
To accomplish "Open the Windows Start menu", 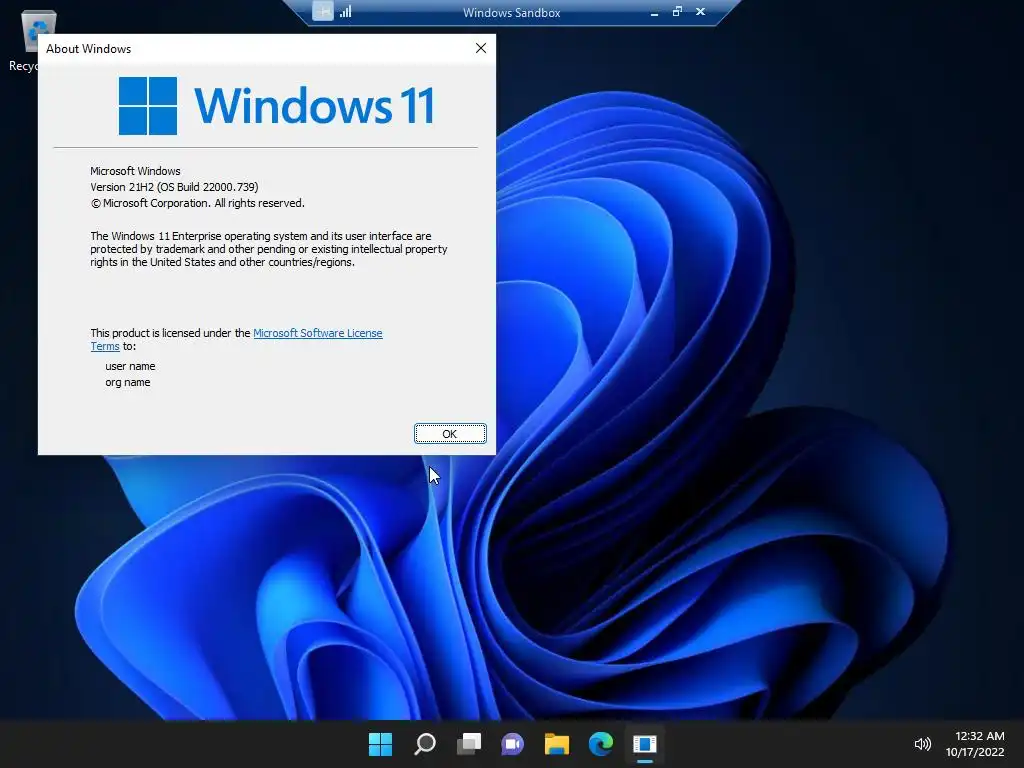I will coord(380,744).
